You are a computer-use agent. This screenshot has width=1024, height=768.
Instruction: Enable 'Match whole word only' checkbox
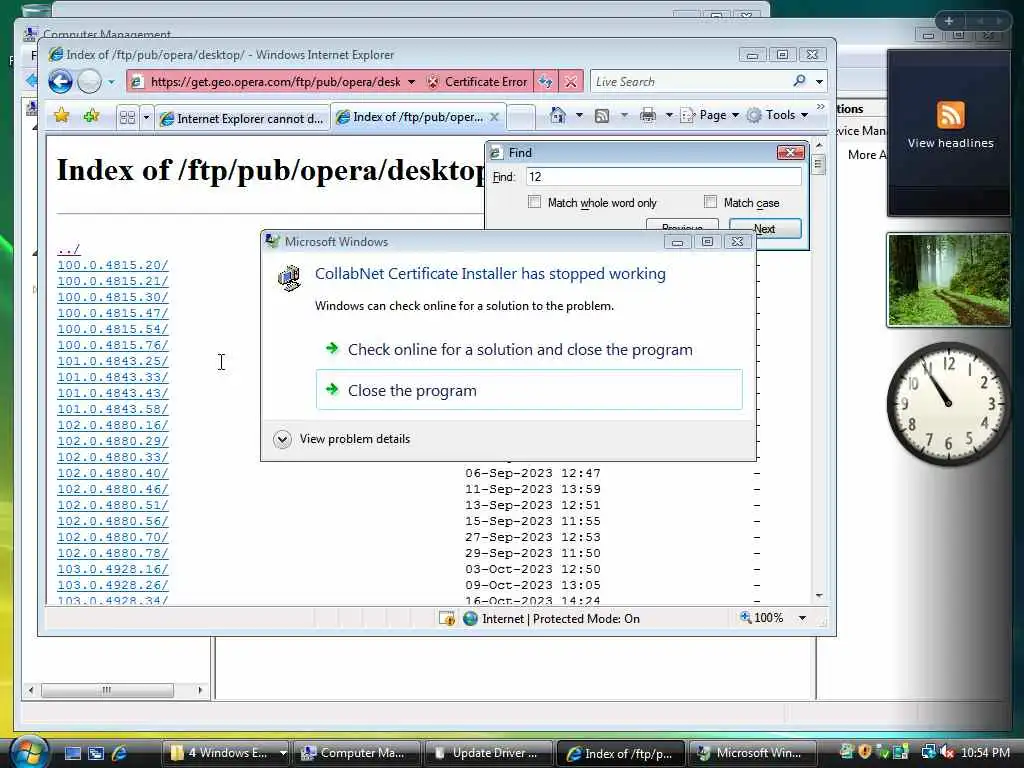(534, 202)
